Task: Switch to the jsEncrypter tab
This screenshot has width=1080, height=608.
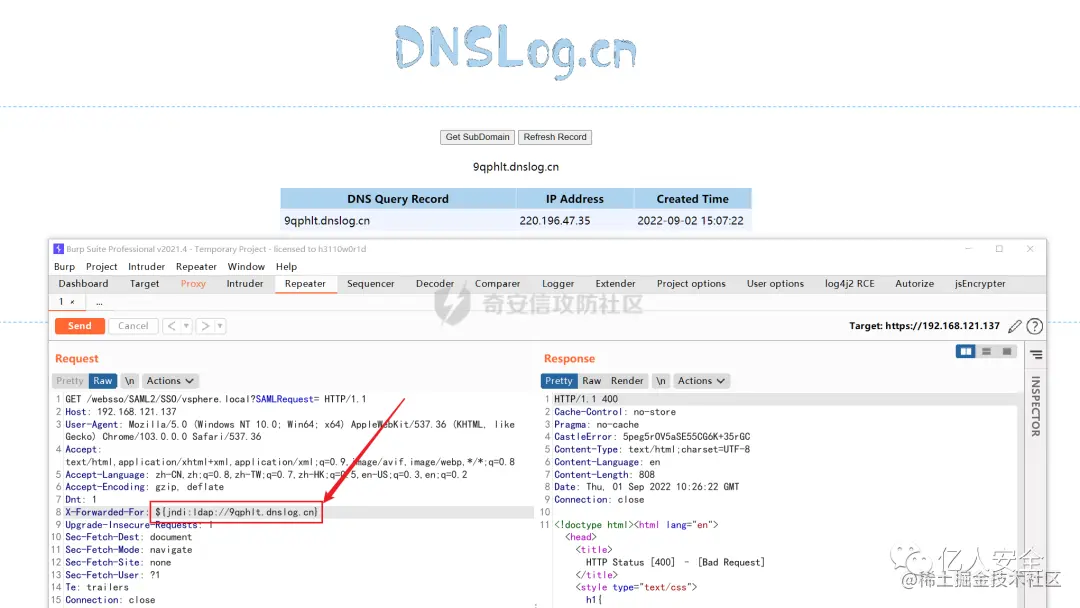Action: click(979, 284)
